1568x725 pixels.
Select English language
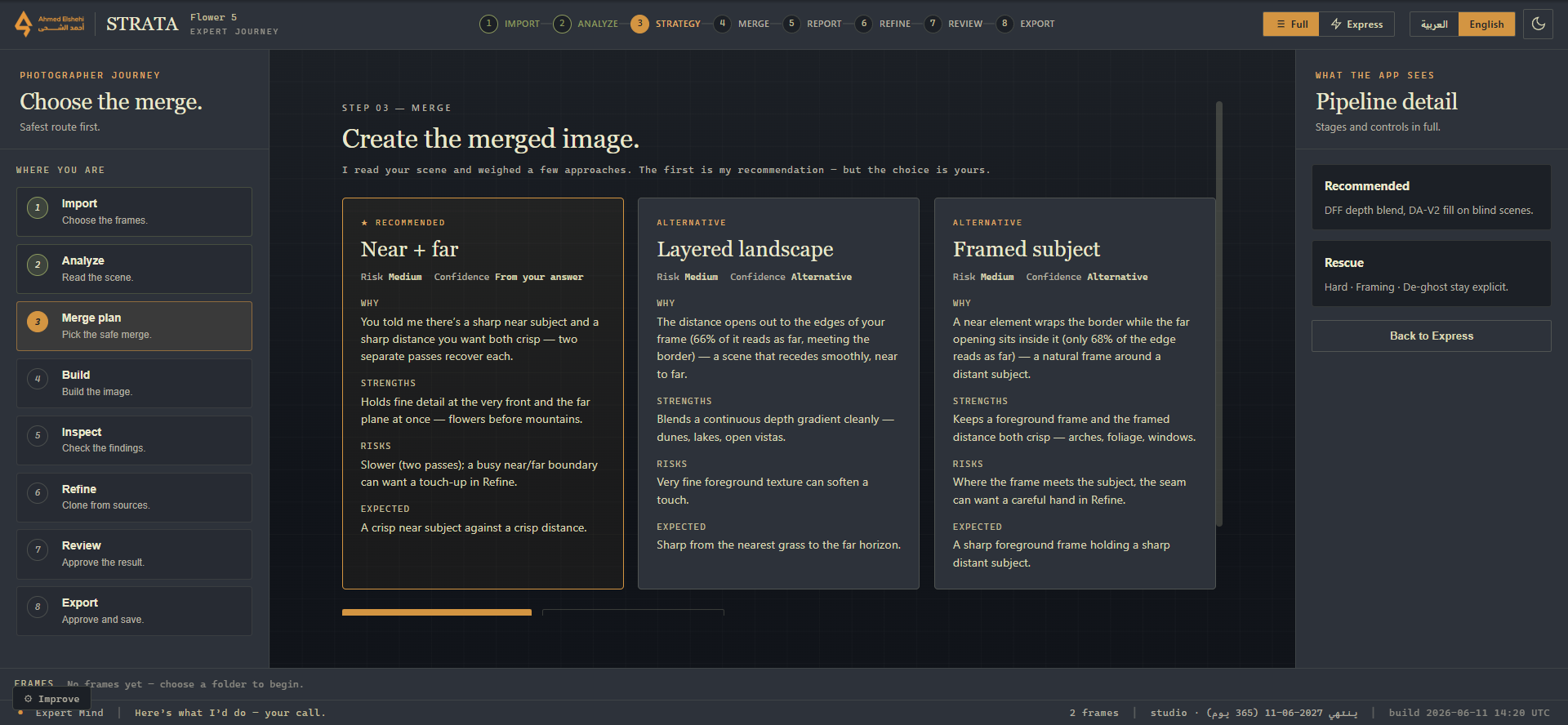click(x=1486, y=24)
